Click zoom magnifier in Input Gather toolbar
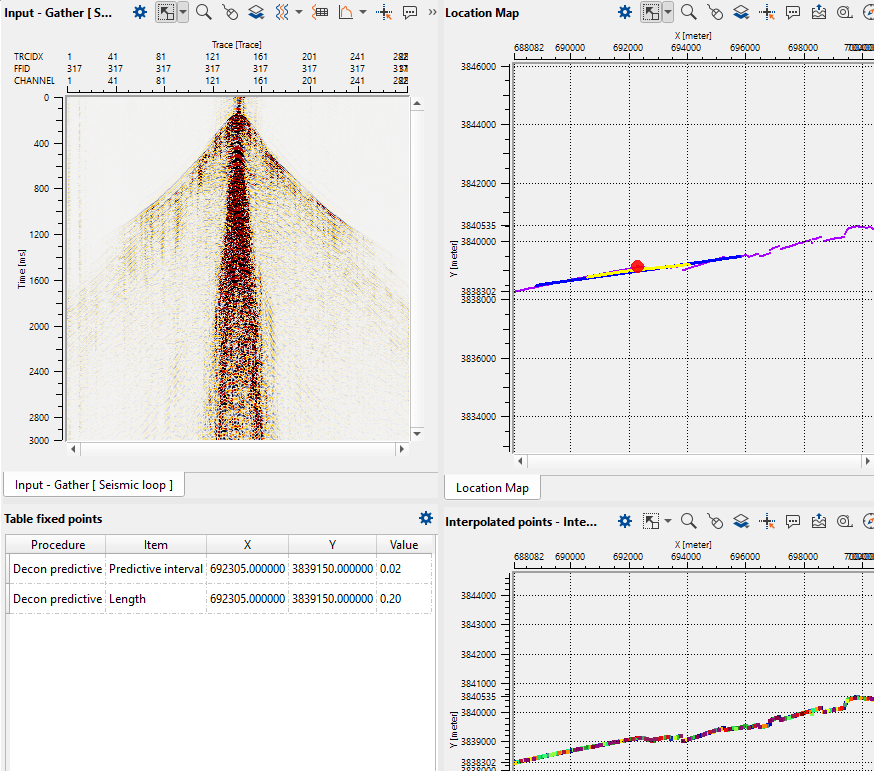 click(203, 12)
